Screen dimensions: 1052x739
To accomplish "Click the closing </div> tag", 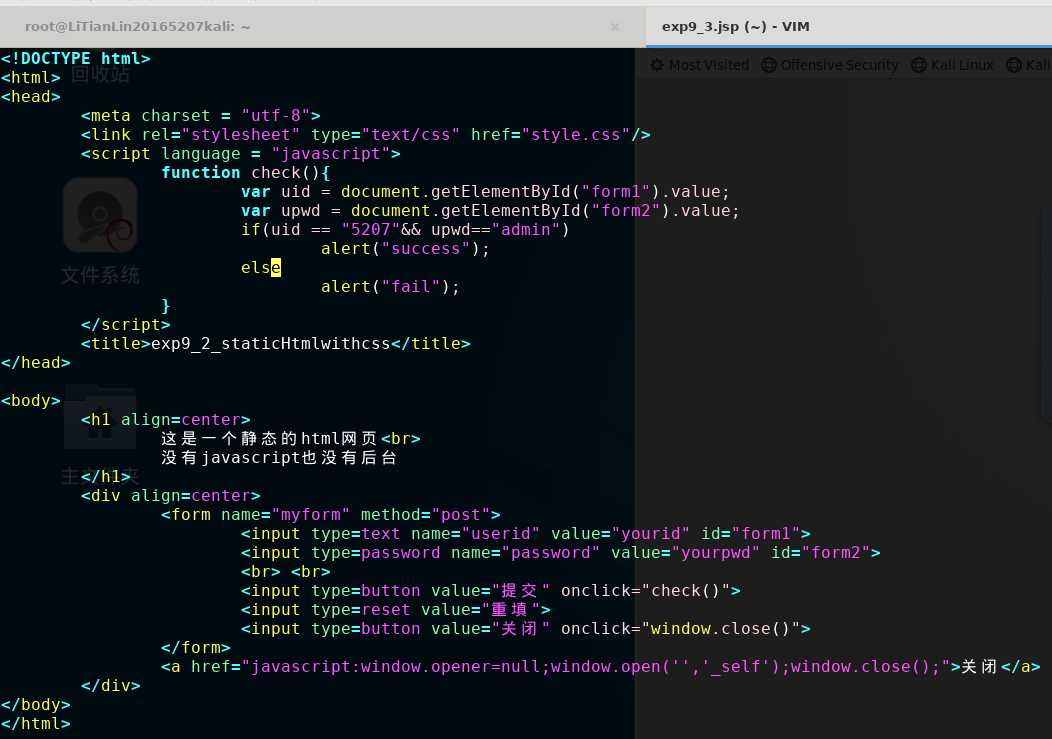I will [x=111, y=685].
